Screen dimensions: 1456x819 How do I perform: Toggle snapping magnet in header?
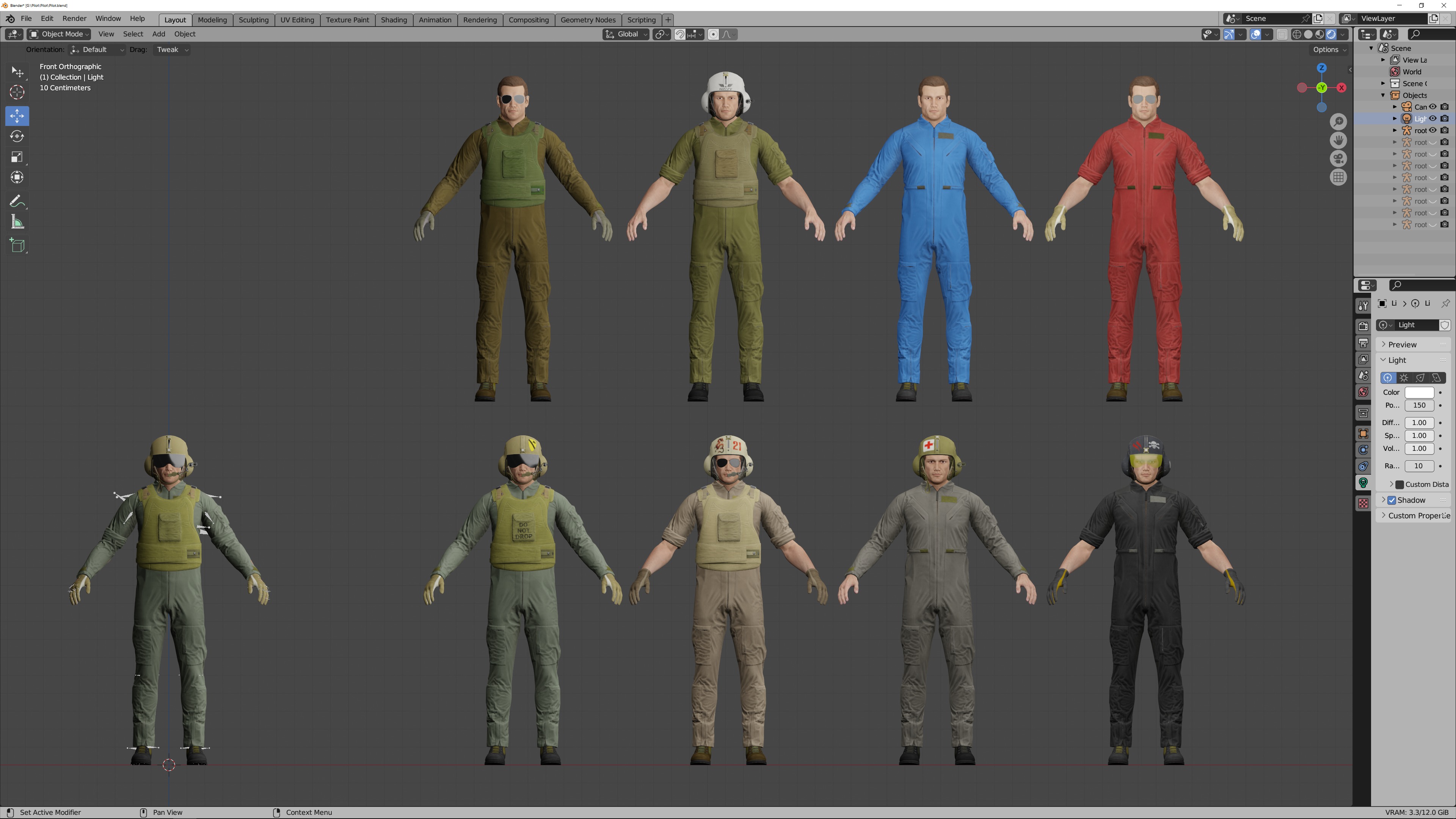[x=680, y=35]
